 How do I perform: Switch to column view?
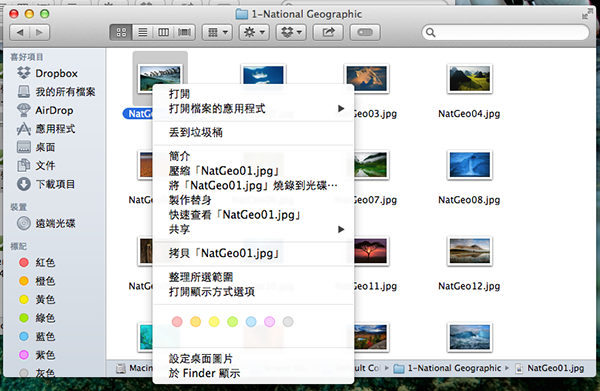click(163, 33)
